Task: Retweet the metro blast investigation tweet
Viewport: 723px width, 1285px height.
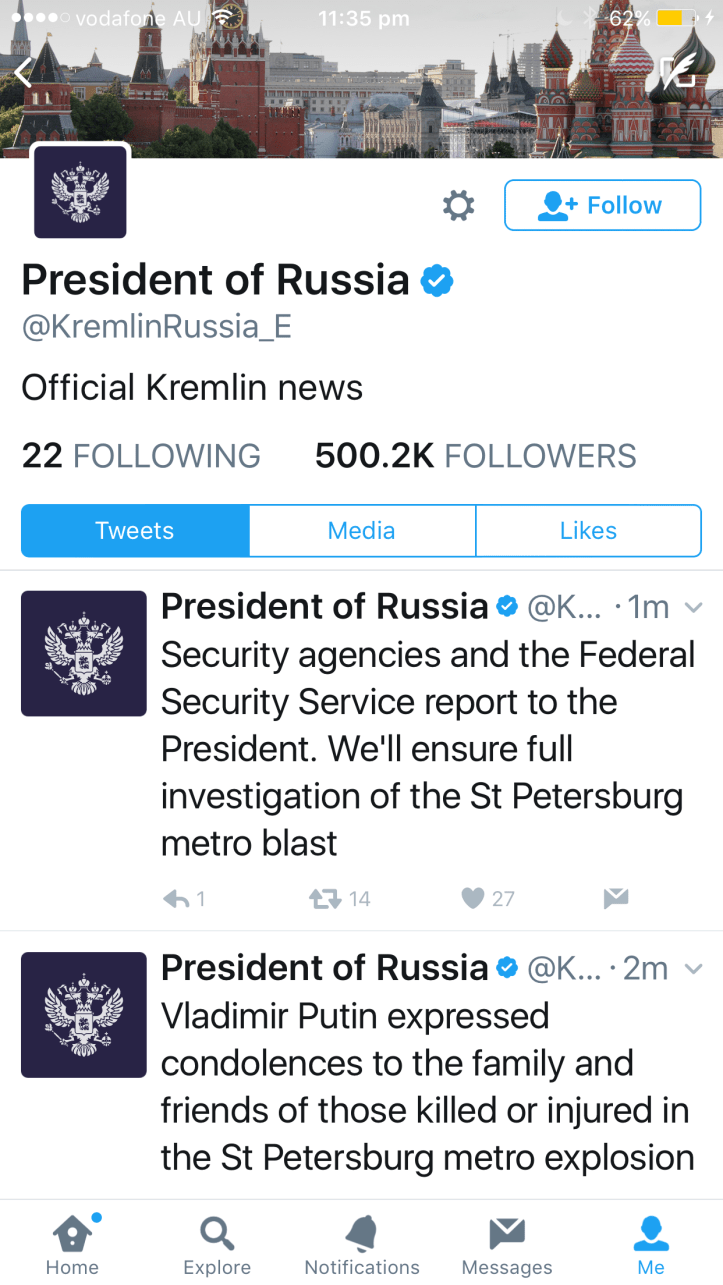Action: 326,899
